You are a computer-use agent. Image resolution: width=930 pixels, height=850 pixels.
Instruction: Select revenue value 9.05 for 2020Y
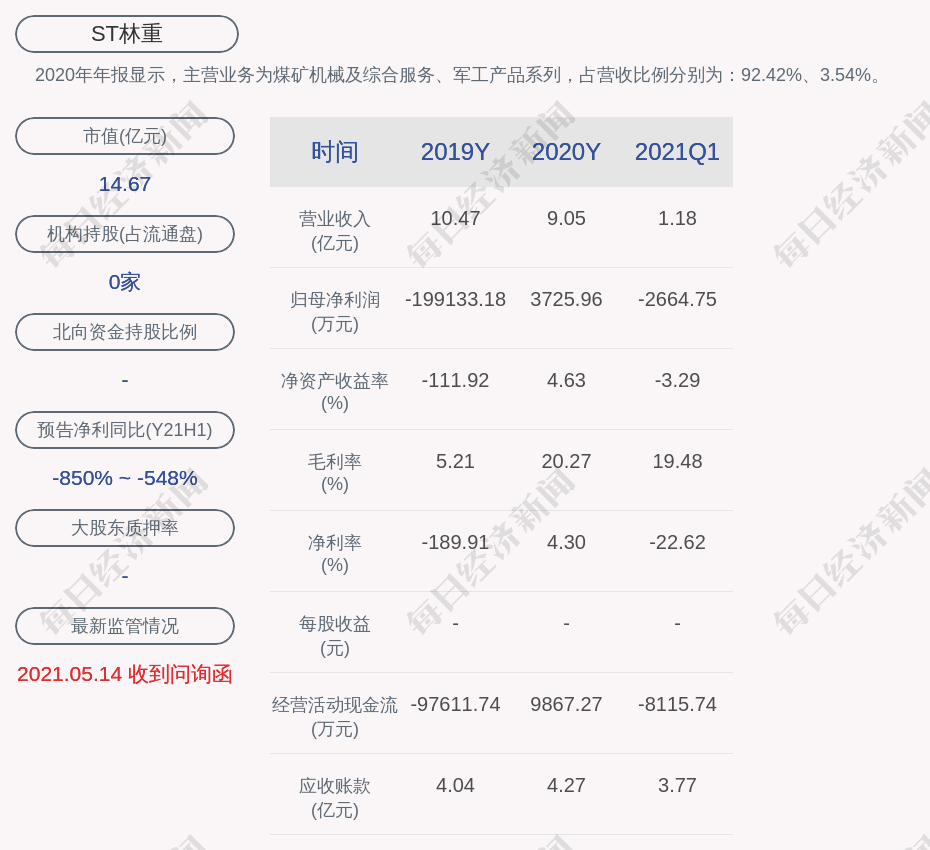click(x=566, y=218)
